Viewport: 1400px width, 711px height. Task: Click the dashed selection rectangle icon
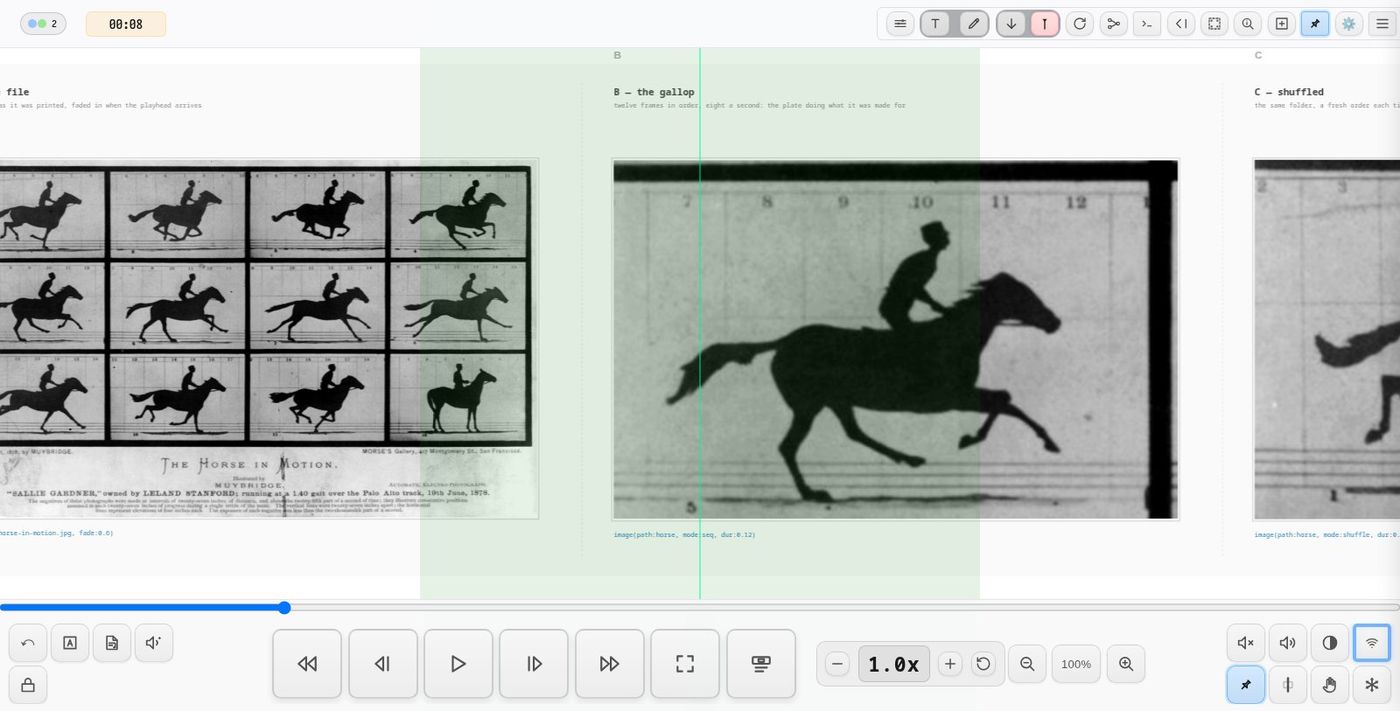[1214, 24]
